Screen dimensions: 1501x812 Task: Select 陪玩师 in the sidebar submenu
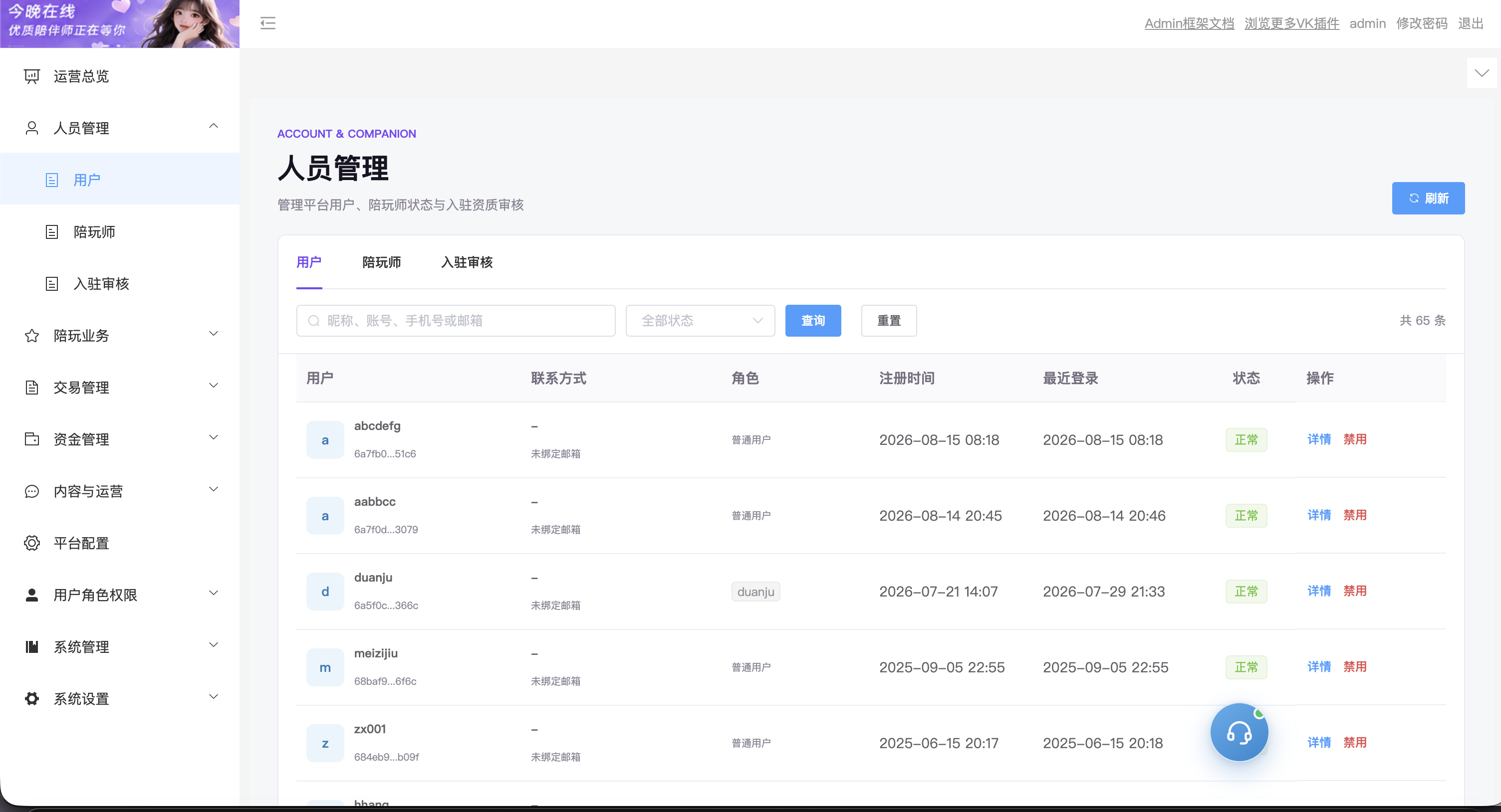coord(119,232)
